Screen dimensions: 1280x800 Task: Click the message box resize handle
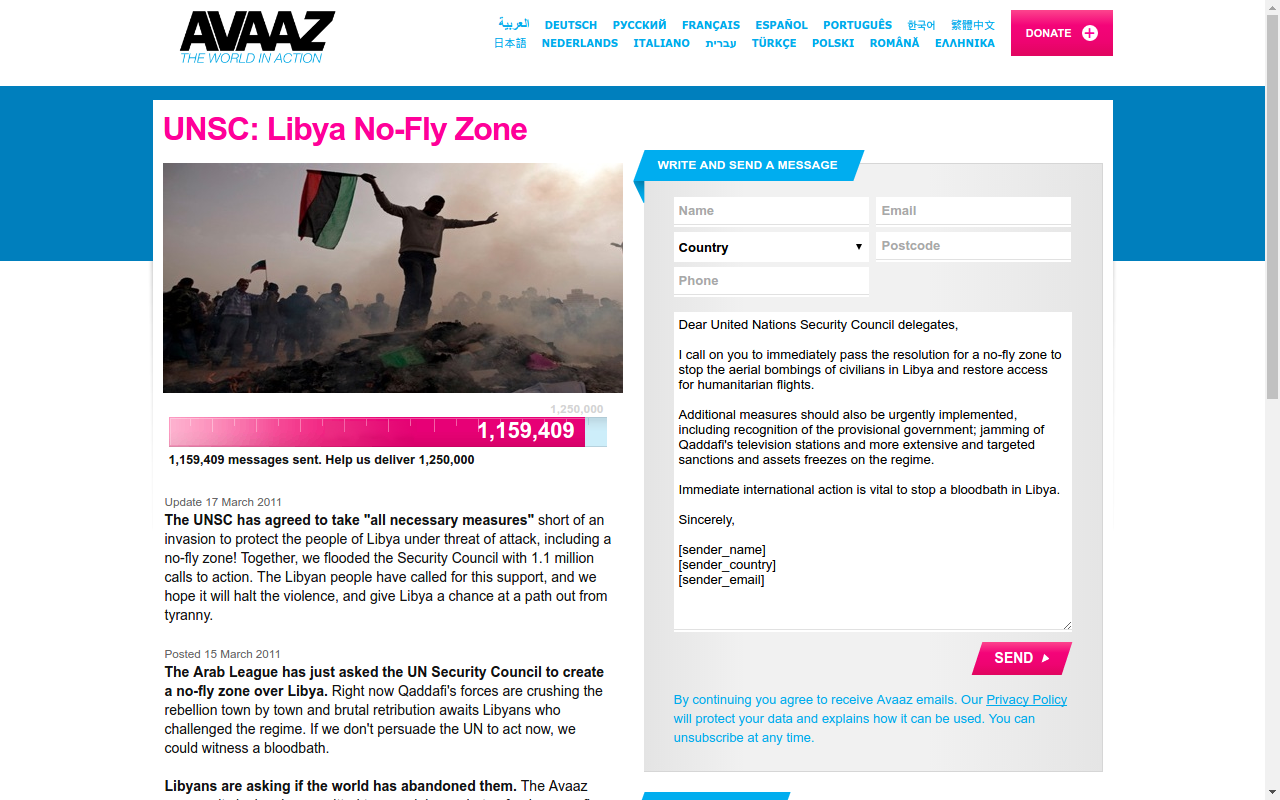click(x=1066, y=624)
